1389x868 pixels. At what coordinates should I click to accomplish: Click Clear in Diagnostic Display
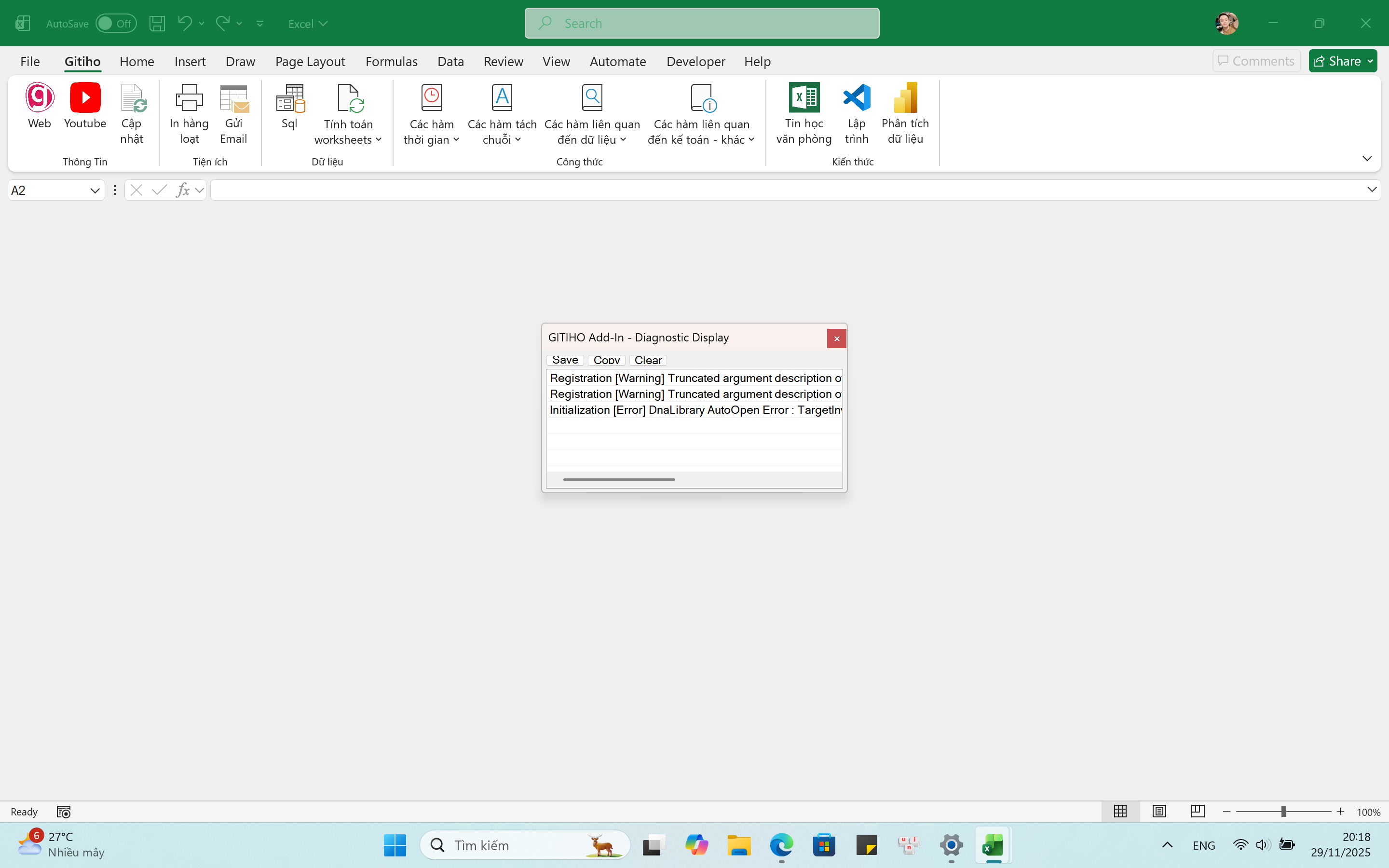coord(648,360)
